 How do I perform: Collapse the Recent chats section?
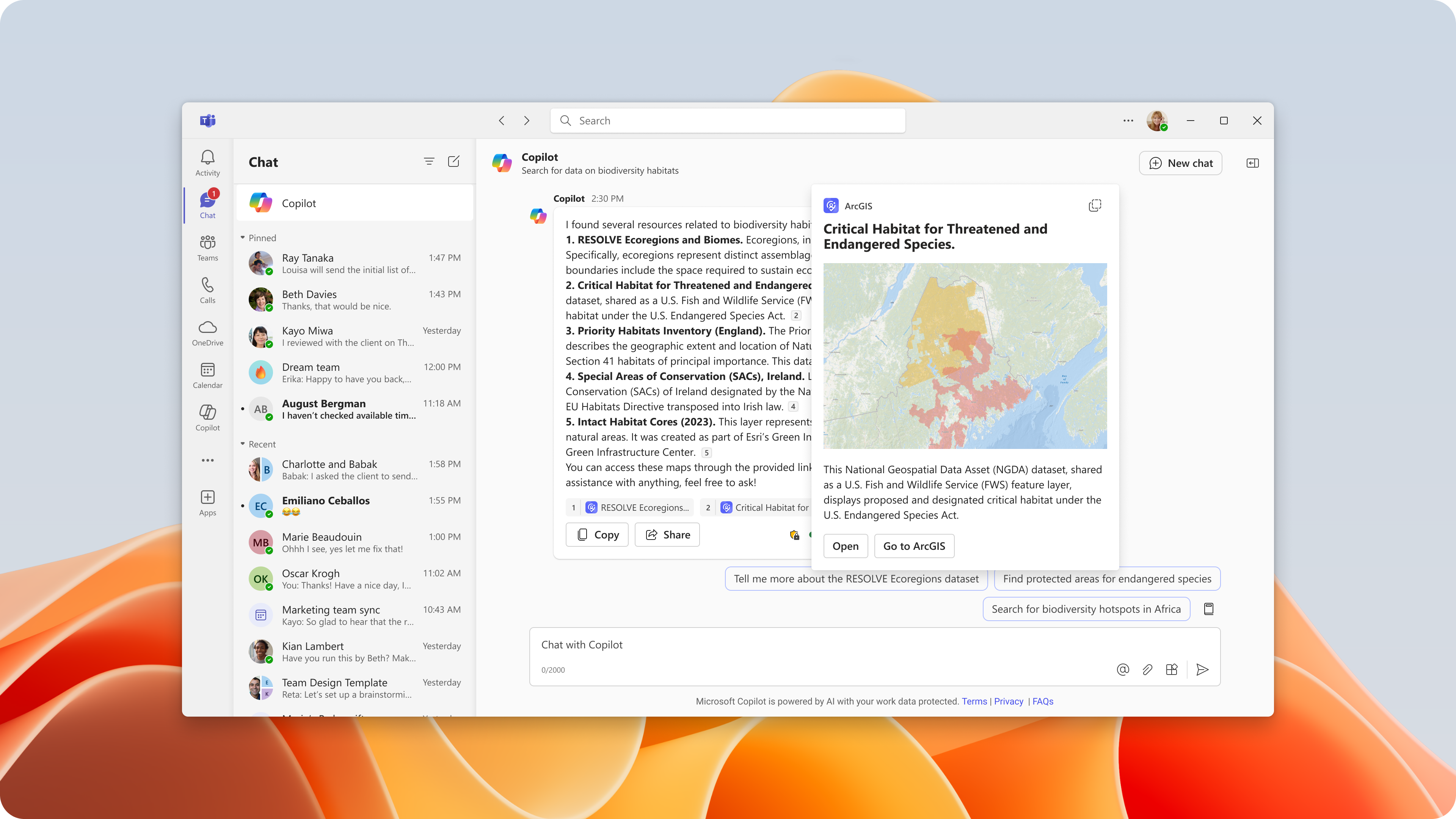(x=243, y=444)
